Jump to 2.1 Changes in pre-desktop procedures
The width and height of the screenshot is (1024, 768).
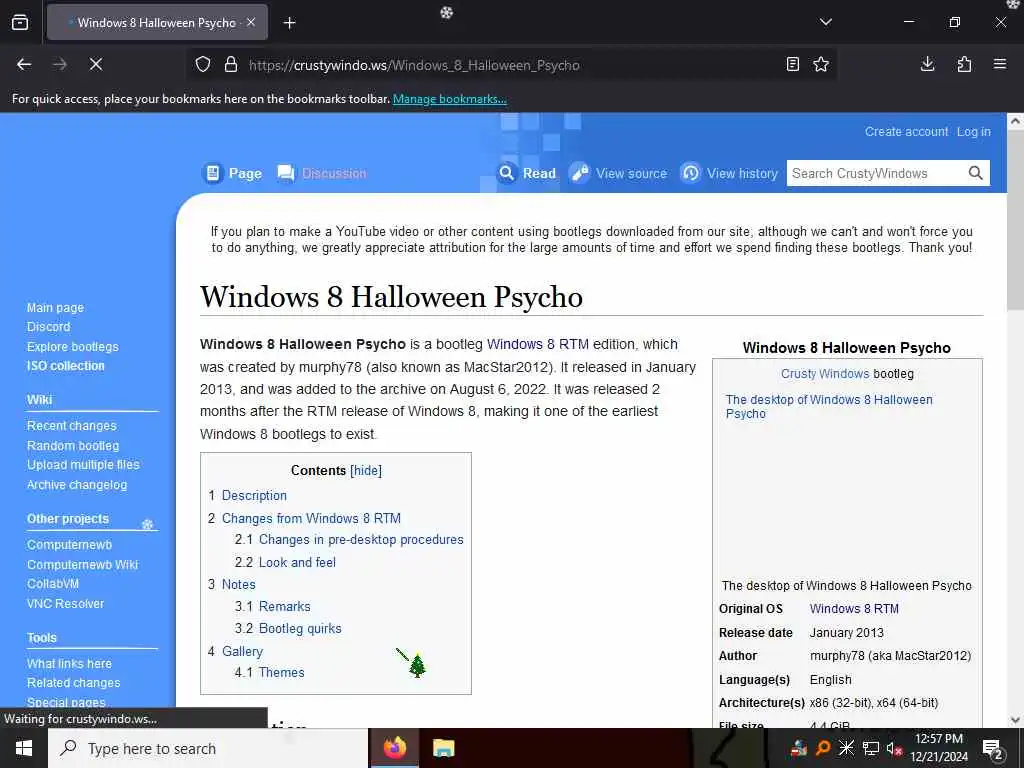tap(349, 539)
